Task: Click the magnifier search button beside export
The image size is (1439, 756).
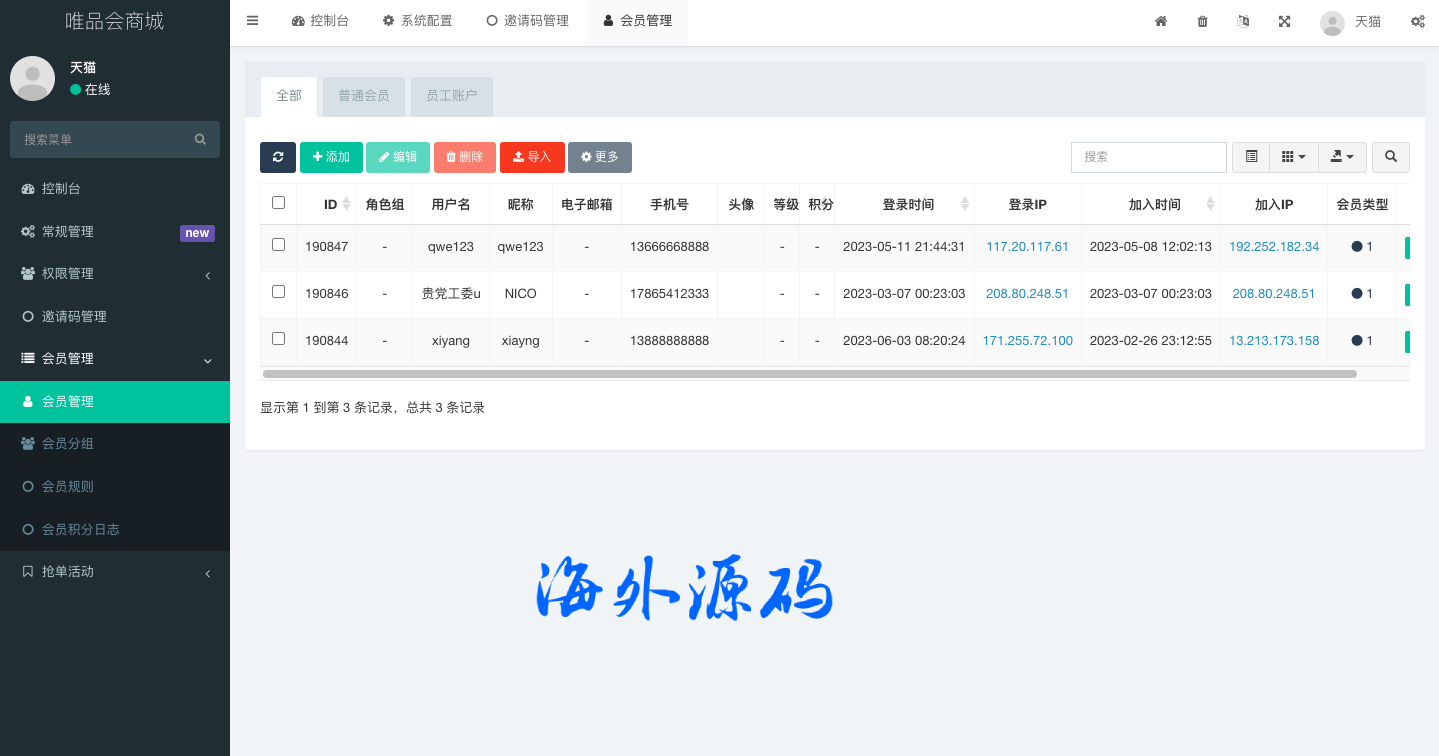Action: pos(1390,157)
